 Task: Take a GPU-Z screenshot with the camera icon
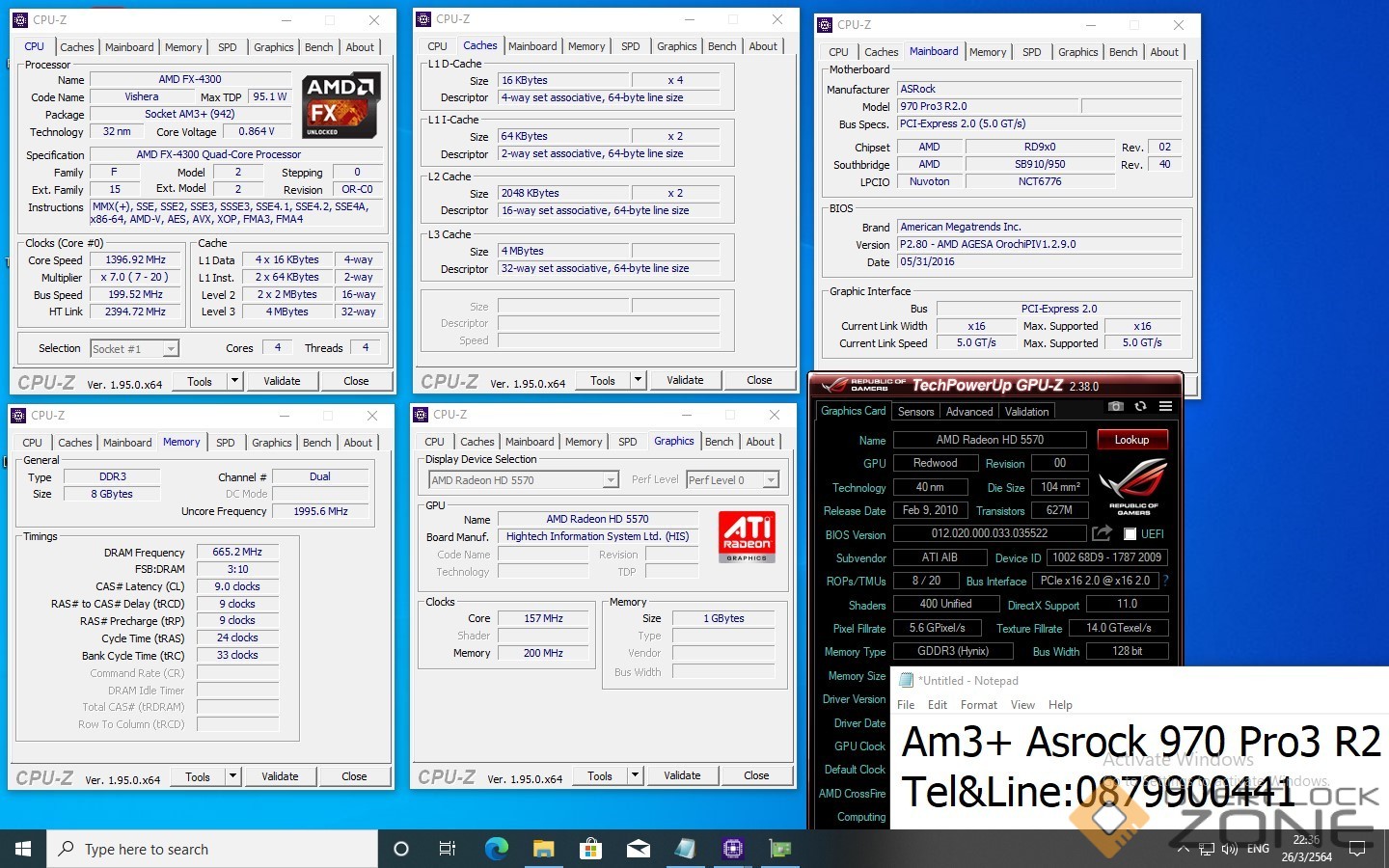point(1115,407)
